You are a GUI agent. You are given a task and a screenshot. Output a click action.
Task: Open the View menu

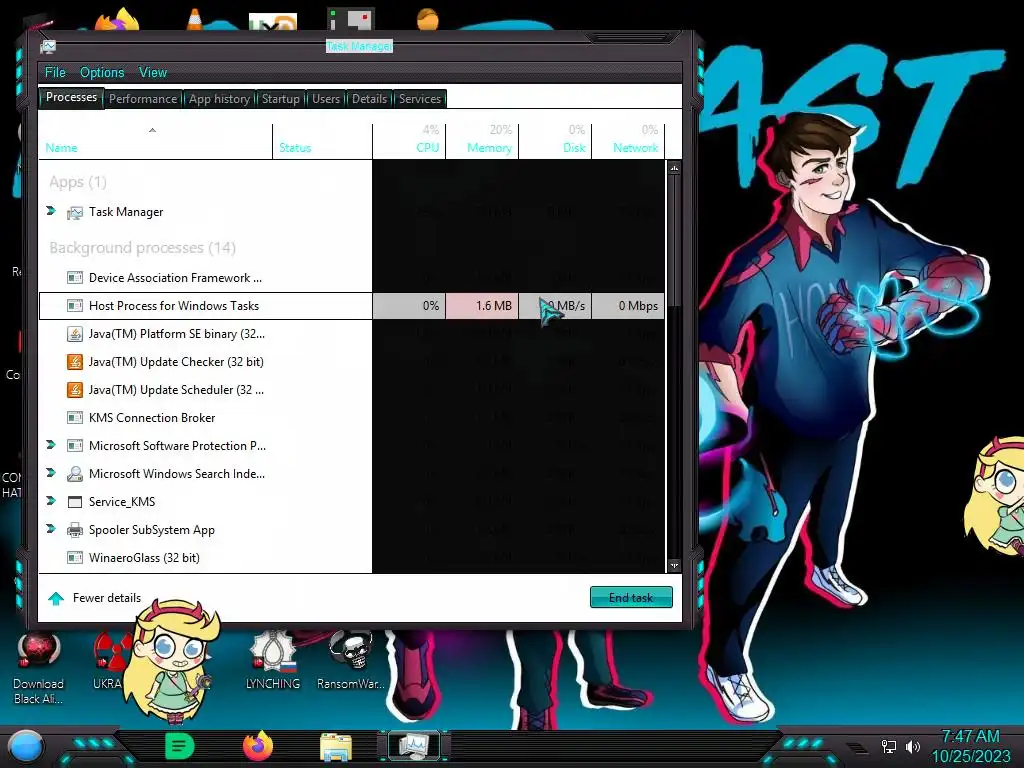pos(153,72)
